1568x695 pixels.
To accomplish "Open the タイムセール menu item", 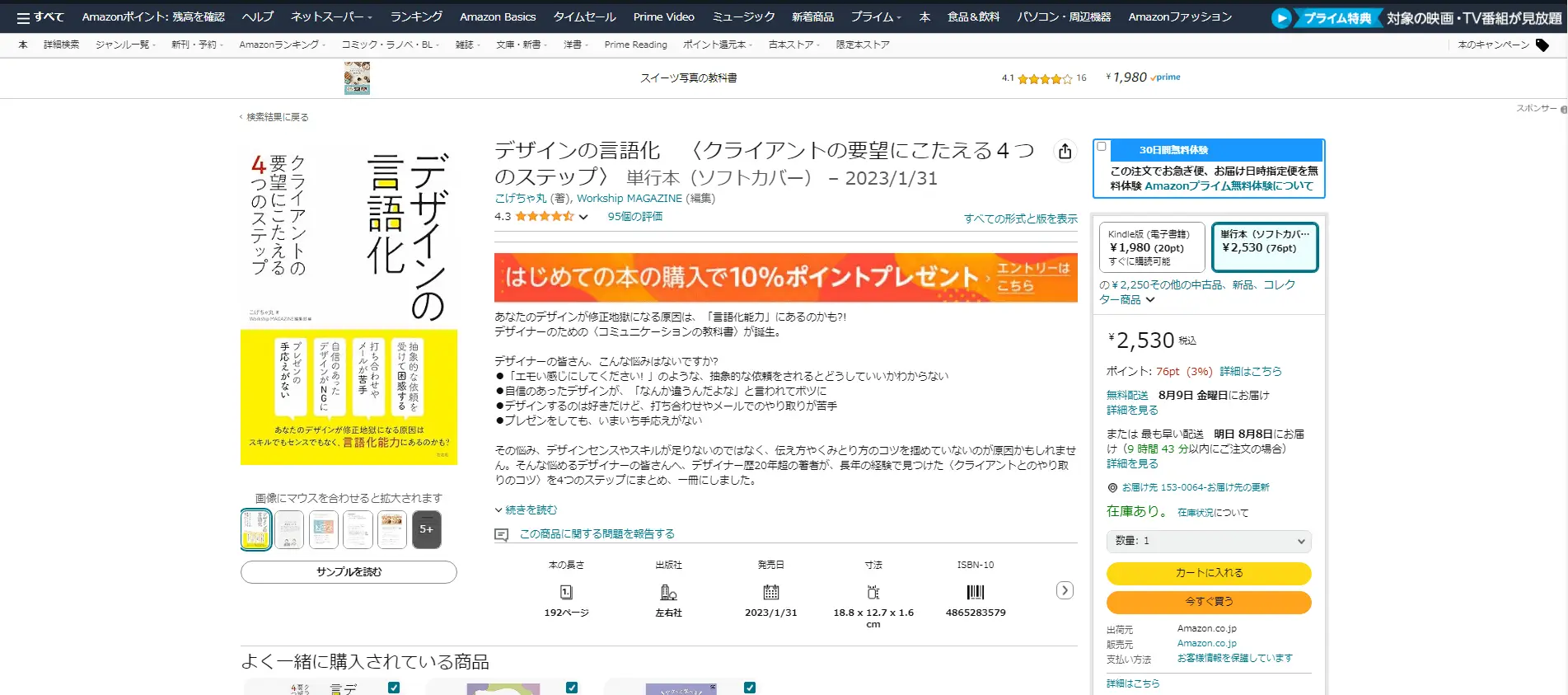I will coord(584,16).
